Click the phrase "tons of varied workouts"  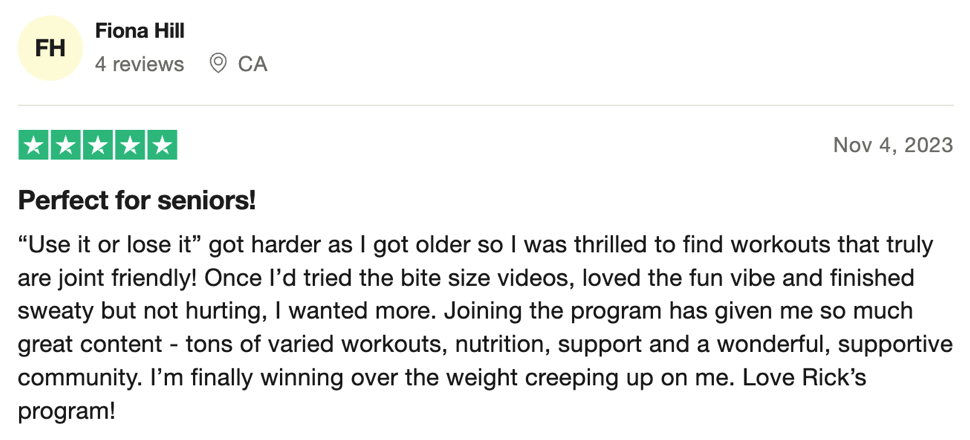pyautogui.click(x=315, y=343)
